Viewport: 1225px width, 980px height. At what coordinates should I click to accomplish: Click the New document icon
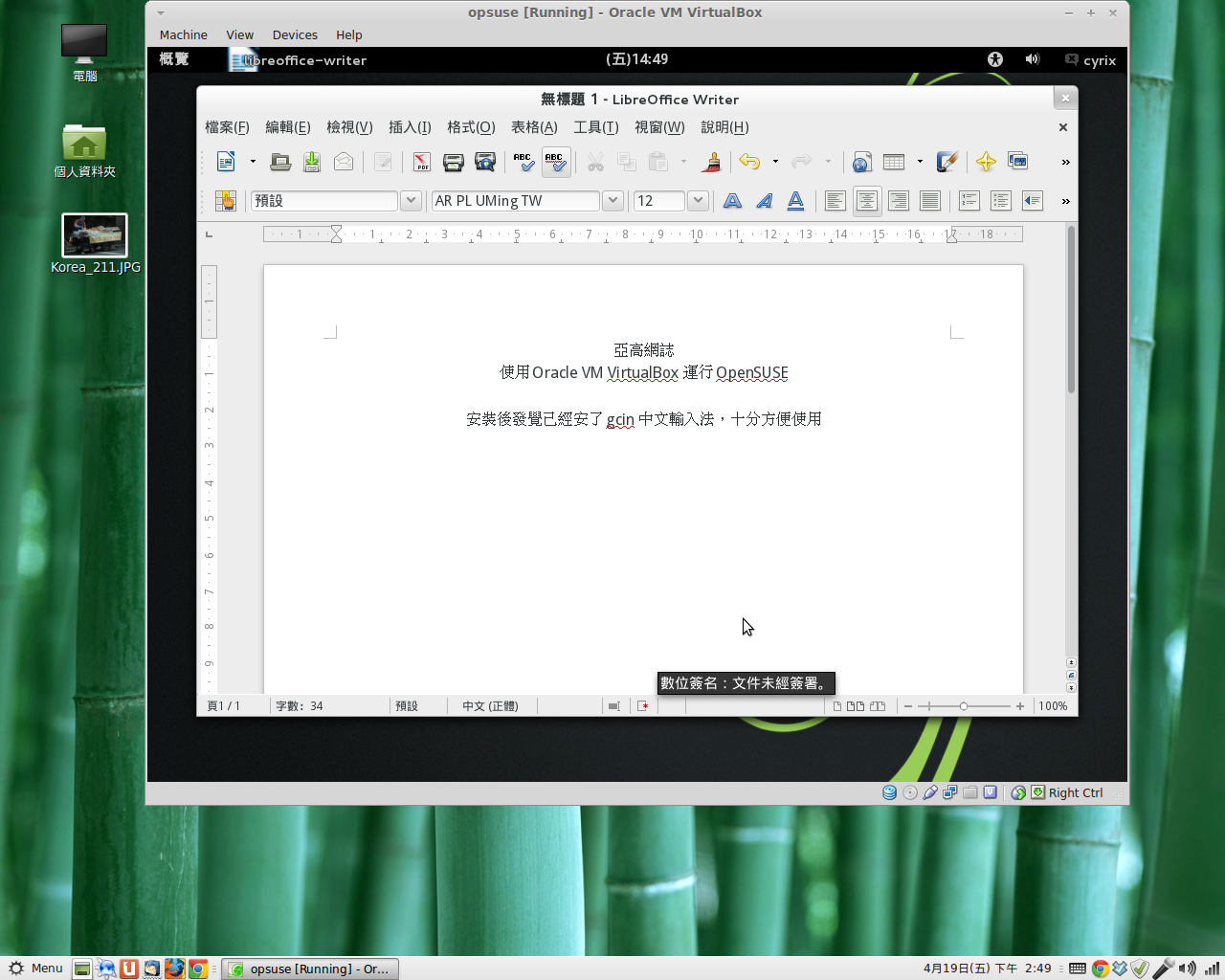pos(226,162)
